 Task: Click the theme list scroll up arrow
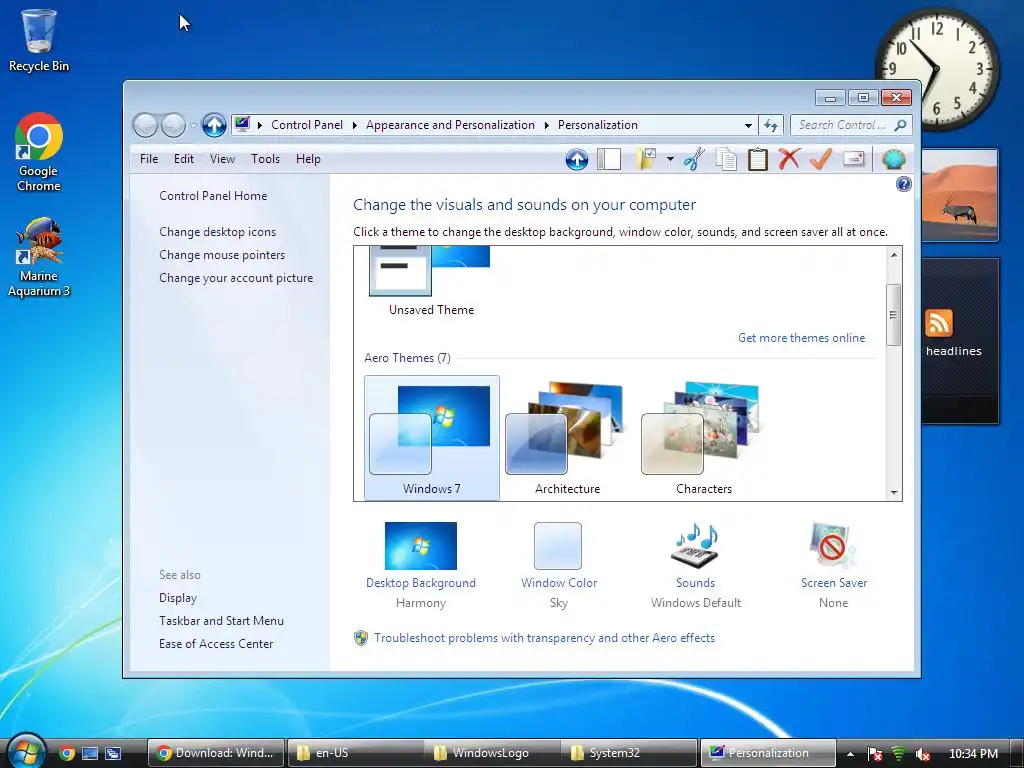pos(894,255)
